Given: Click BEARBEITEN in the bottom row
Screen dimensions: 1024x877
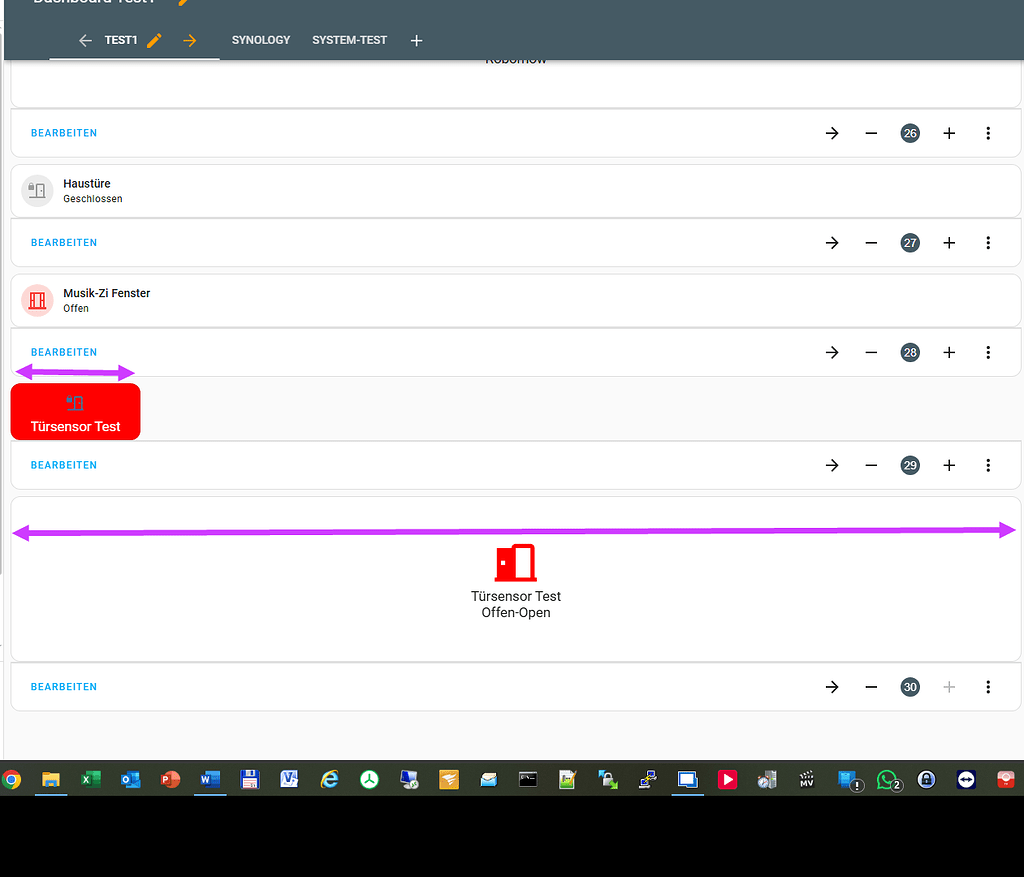Looking at the screenshot, I should (x=63, y=687).
